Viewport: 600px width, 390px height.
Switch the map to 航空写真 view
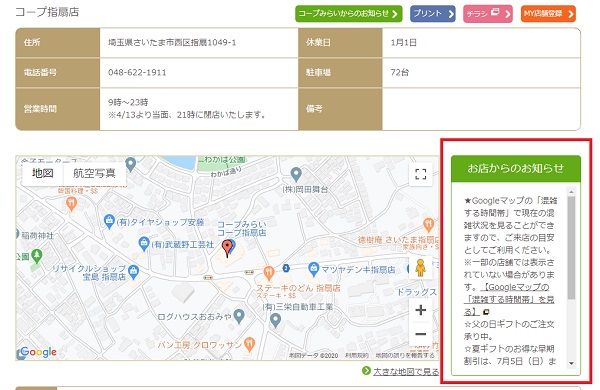pos(94,173)
